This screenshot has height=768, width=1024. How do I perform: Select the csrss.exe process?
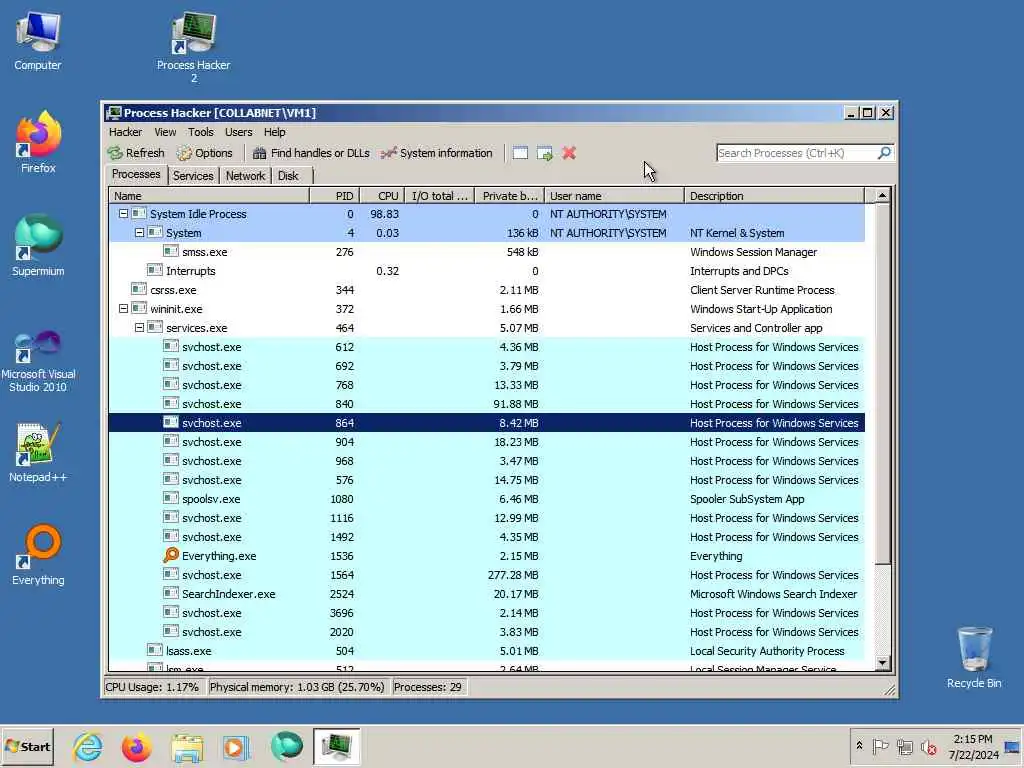[x=487, y=290]
